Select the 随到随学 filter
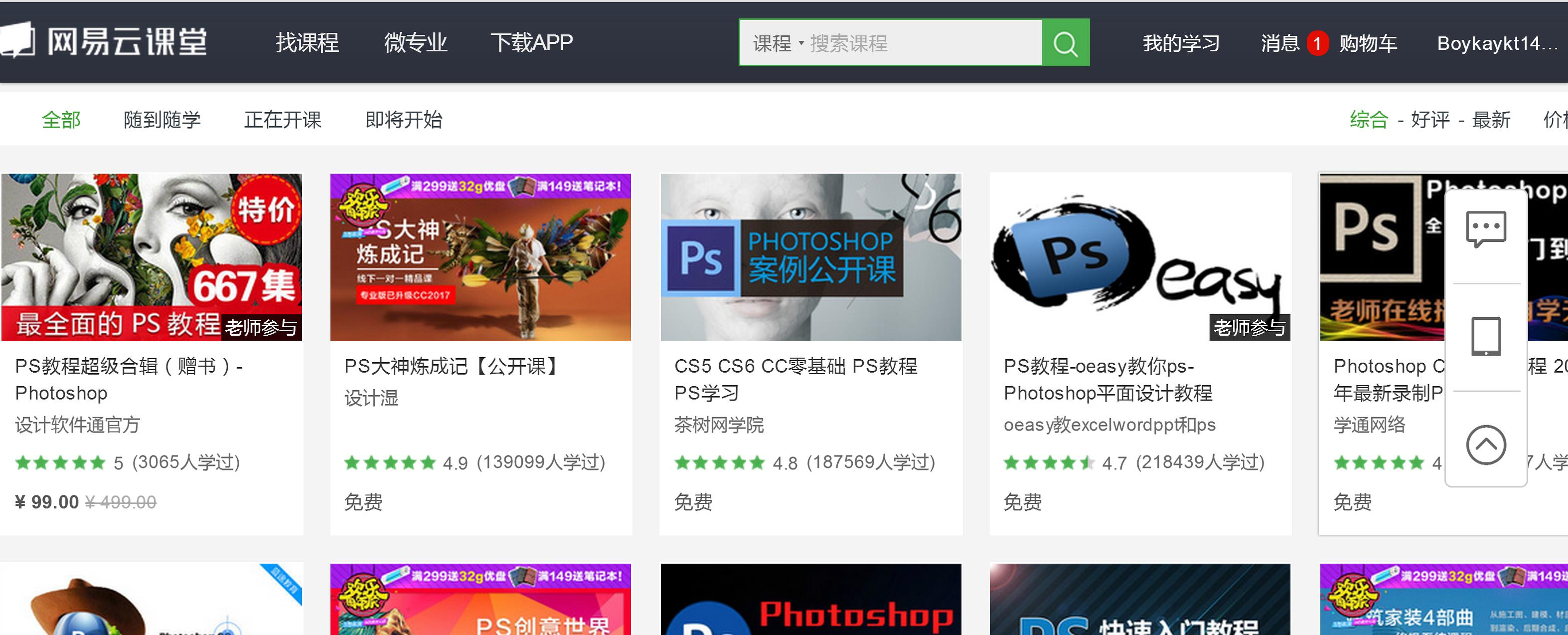 [x=163, y=120]
